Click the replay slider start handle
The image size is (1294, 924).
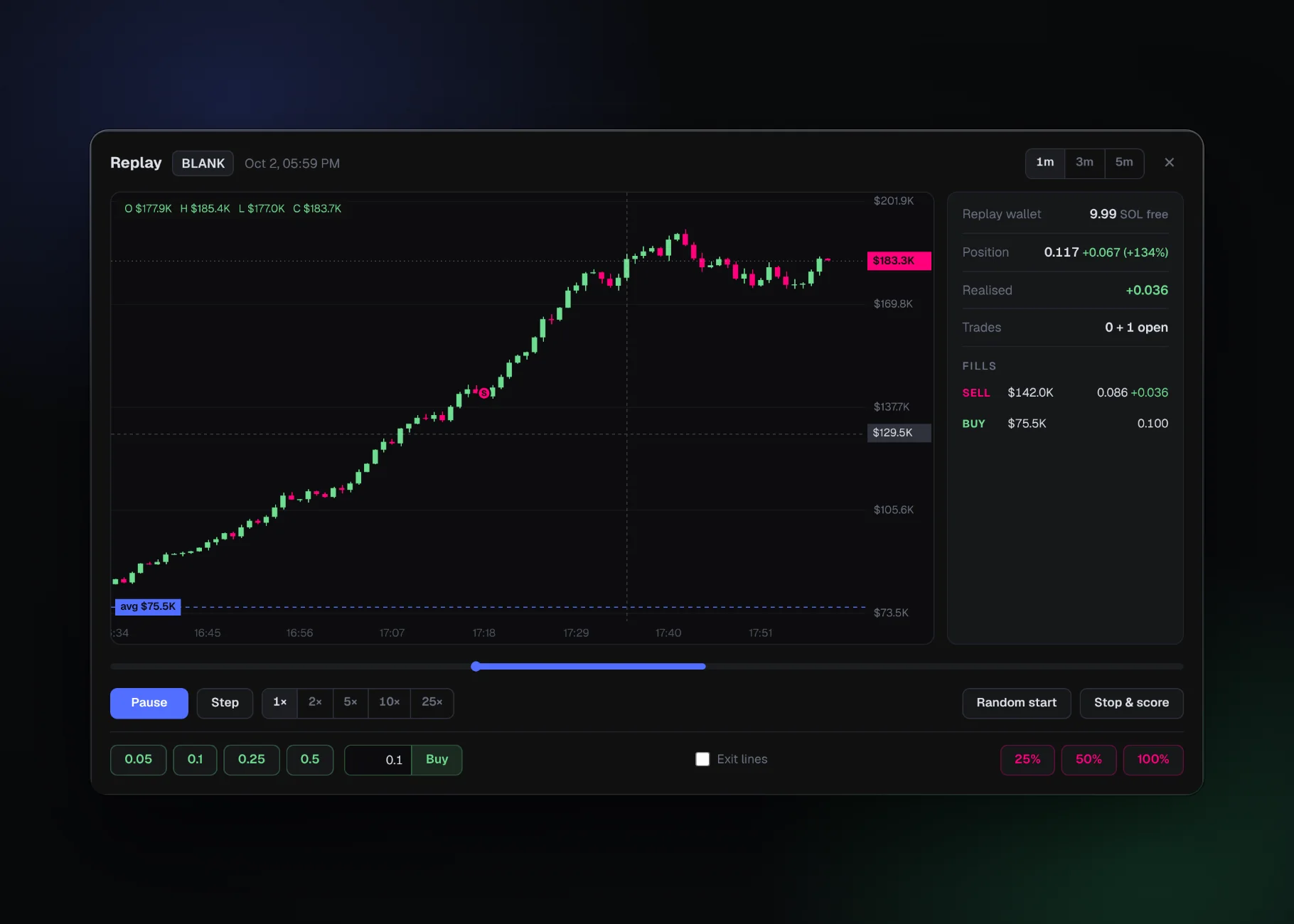coord(476,667)
